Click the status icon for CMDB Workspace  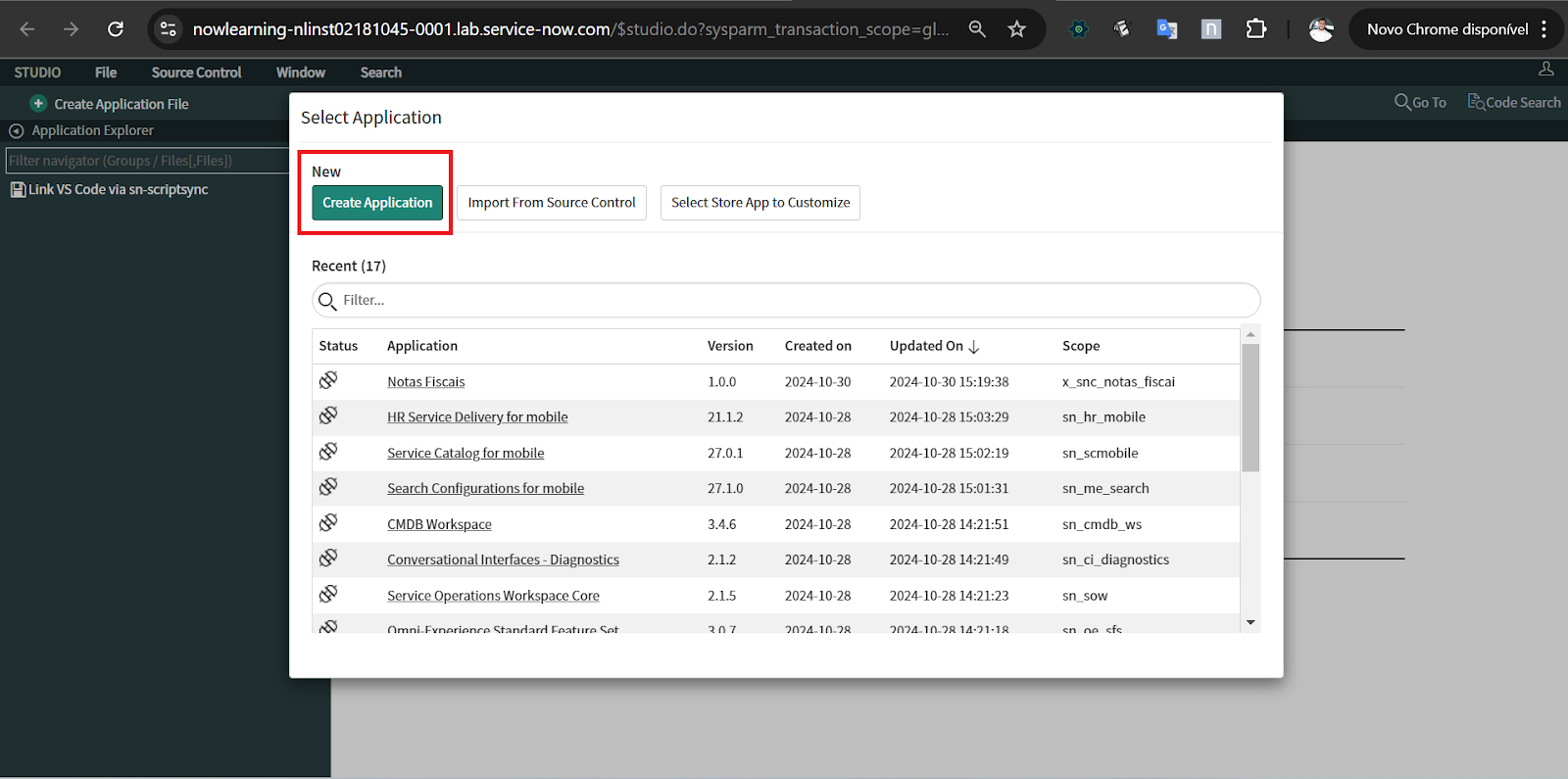point(328,522)
